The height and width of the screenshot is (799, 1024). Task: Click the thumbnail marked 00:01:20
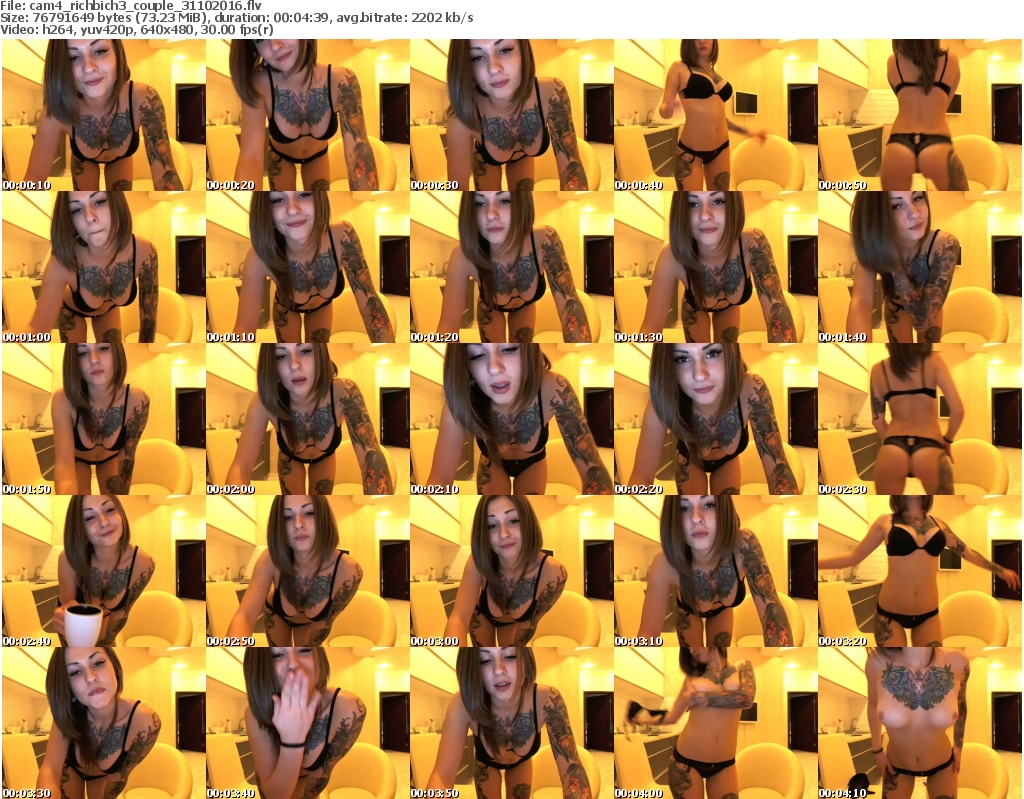click(x=511, y=267)
